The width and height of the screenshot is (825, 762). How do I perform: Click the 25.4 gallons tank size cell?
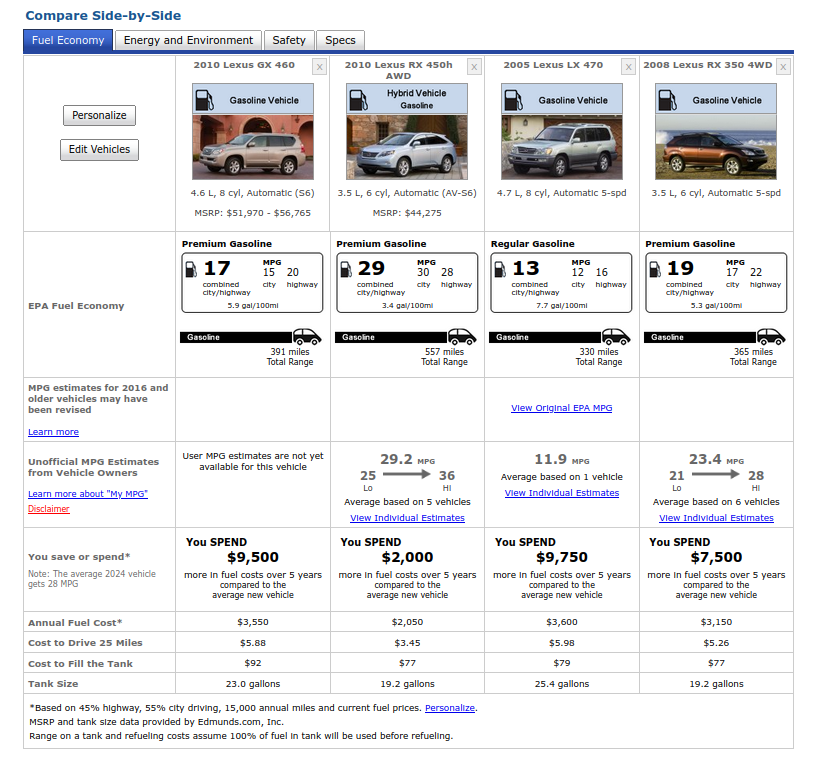(562, 684)
